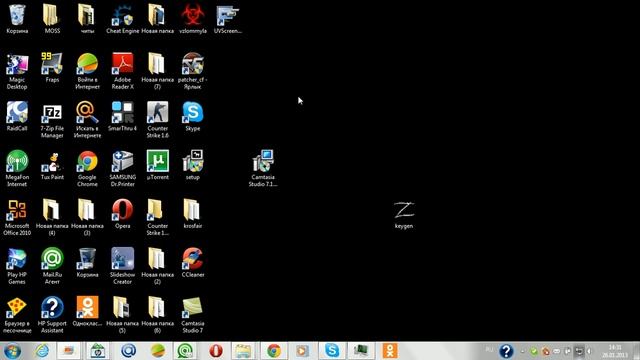This screenshot has height=360, width=640.
Task: Launch Play HP Games shortcut
Action: 17,266
